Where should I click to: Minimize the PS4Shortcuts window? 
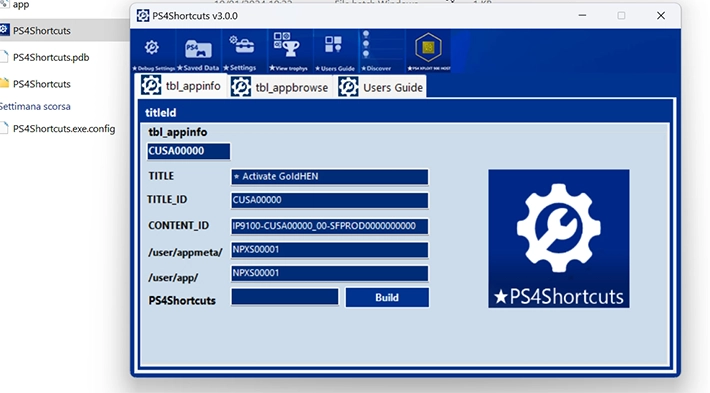click(x=582, y=15)
